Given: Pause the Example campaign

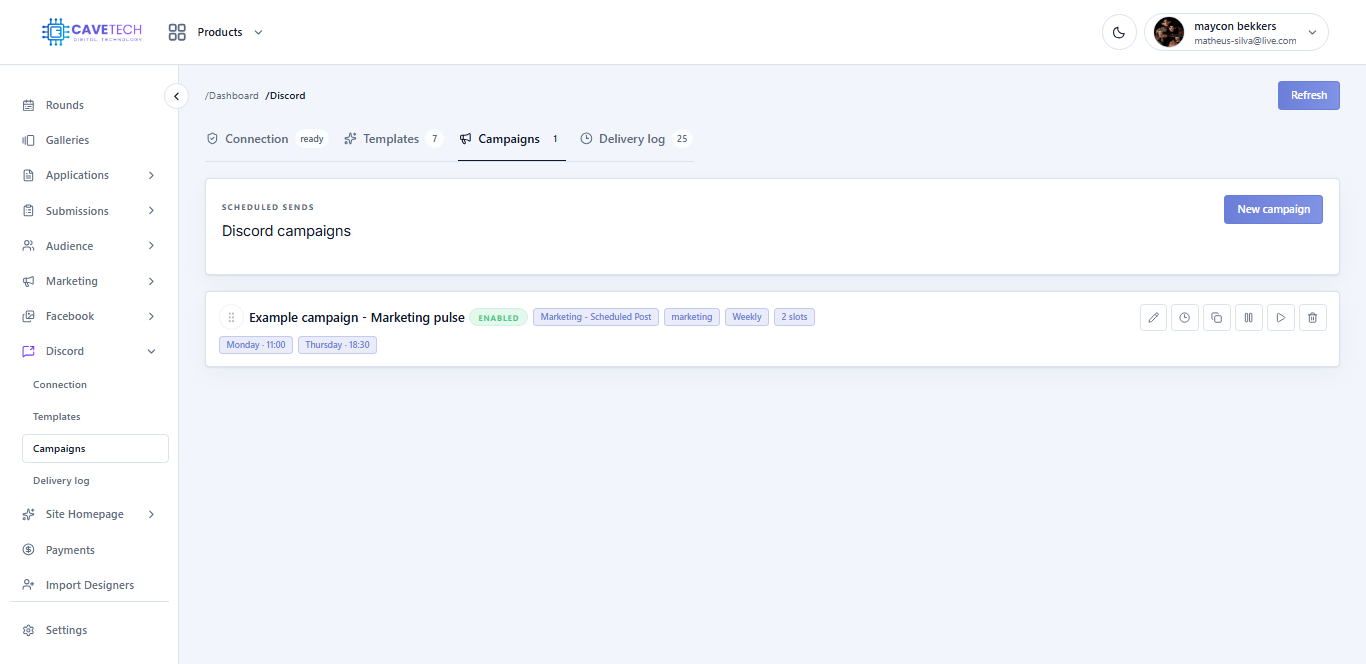Looking at the screenshot, I should (x=1249, y=318).
